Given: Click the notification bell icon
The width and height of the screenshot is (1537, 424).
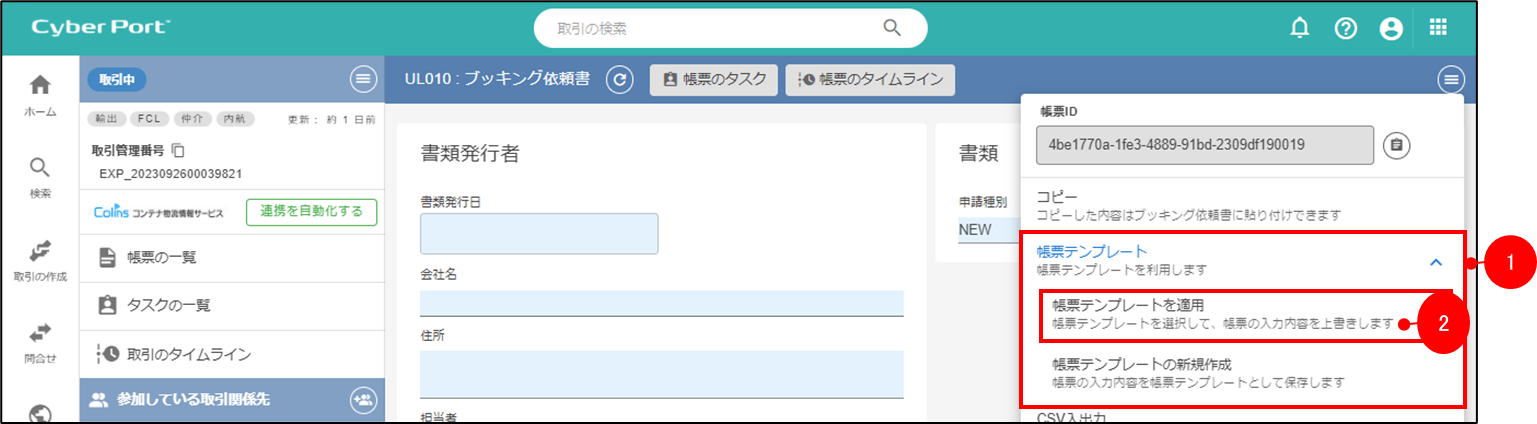Looking at the screenshot, I should click(1299, 29).
